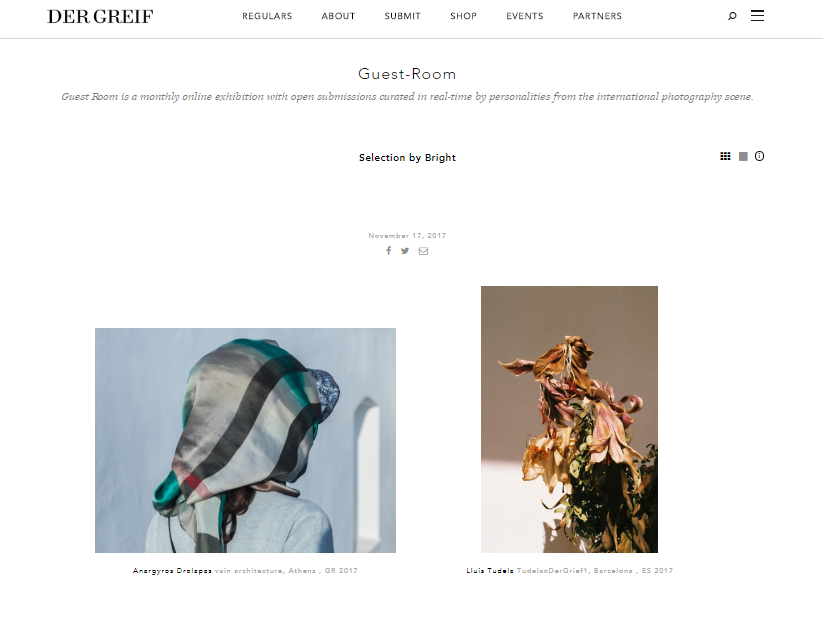Open the Shop link
This screenshot has width=823, height=618.
463,16
